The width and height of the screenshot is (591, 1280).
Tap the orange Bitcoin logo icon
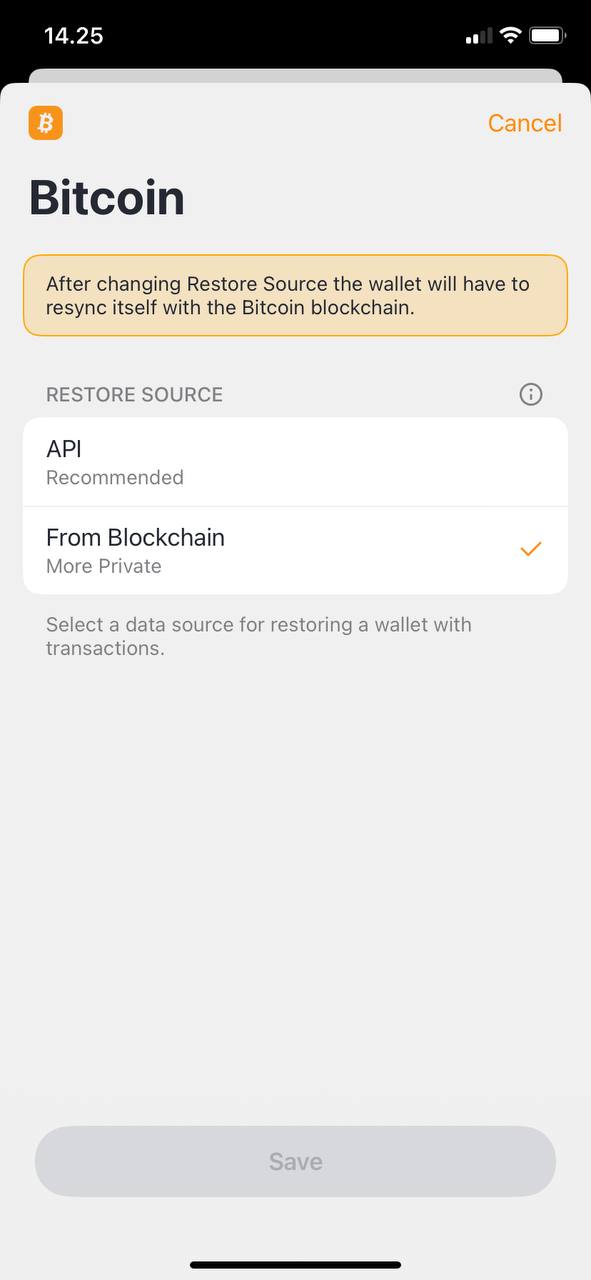46,123
